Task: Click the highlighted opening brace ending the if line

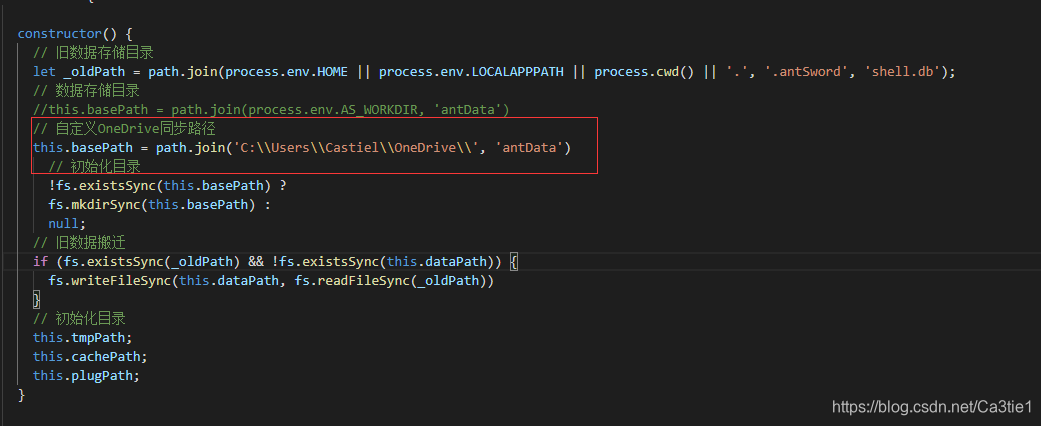Action: [x=513, y=261]
